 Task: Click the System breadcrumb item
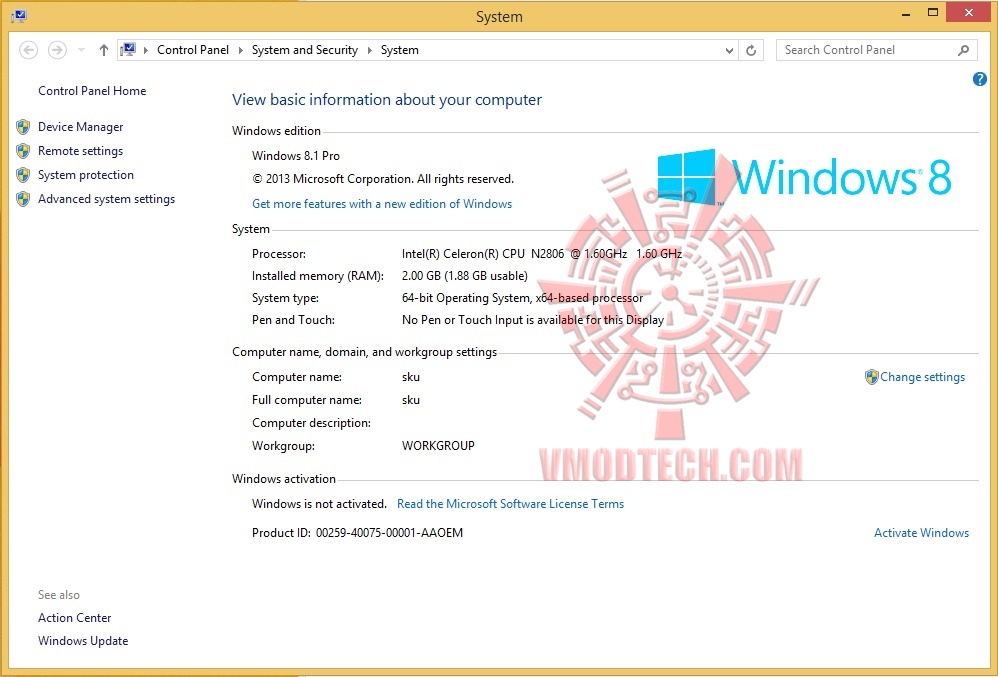(x=400, y=50)
